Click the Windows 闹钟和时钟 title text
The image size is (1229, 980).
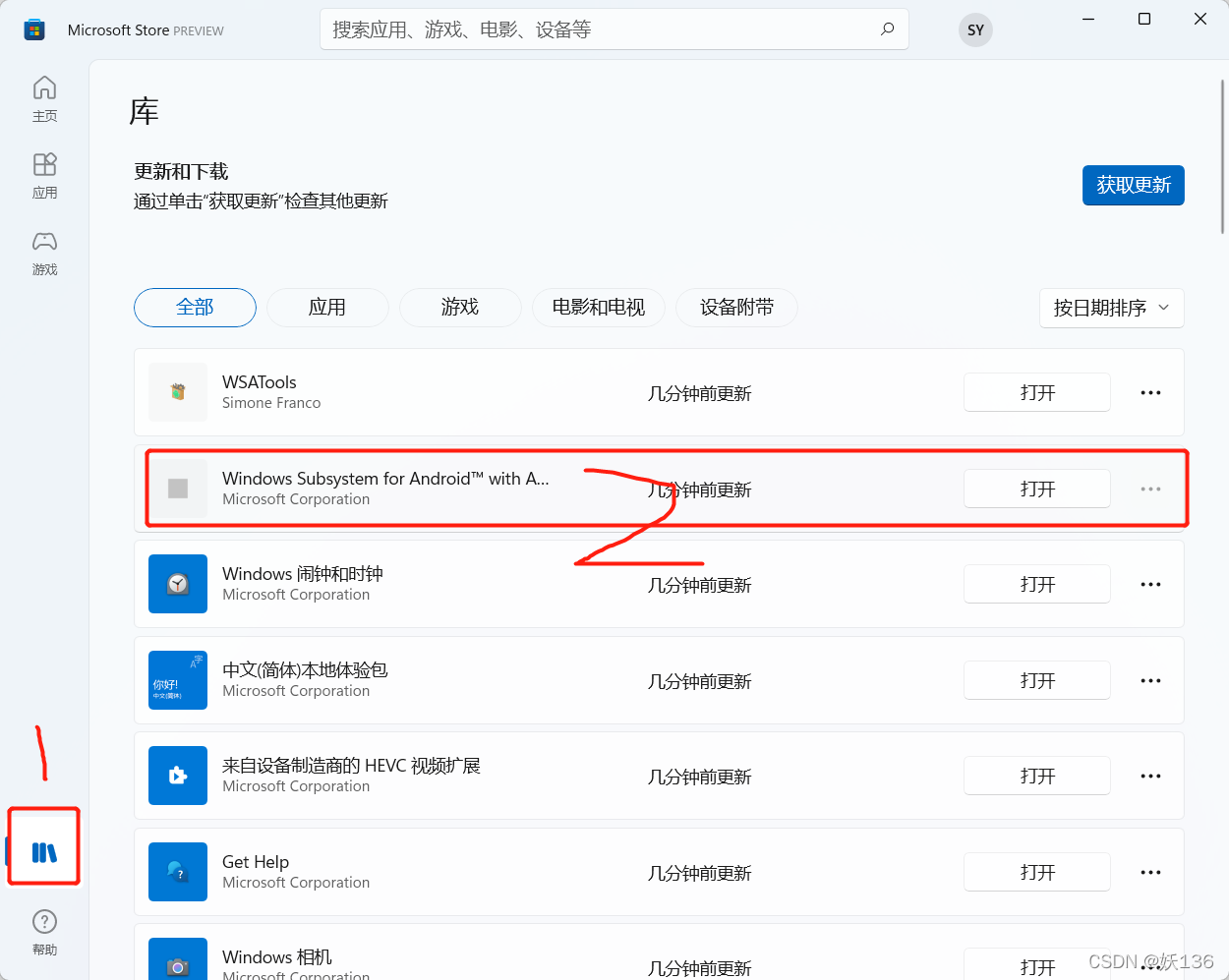click(303, 574)
